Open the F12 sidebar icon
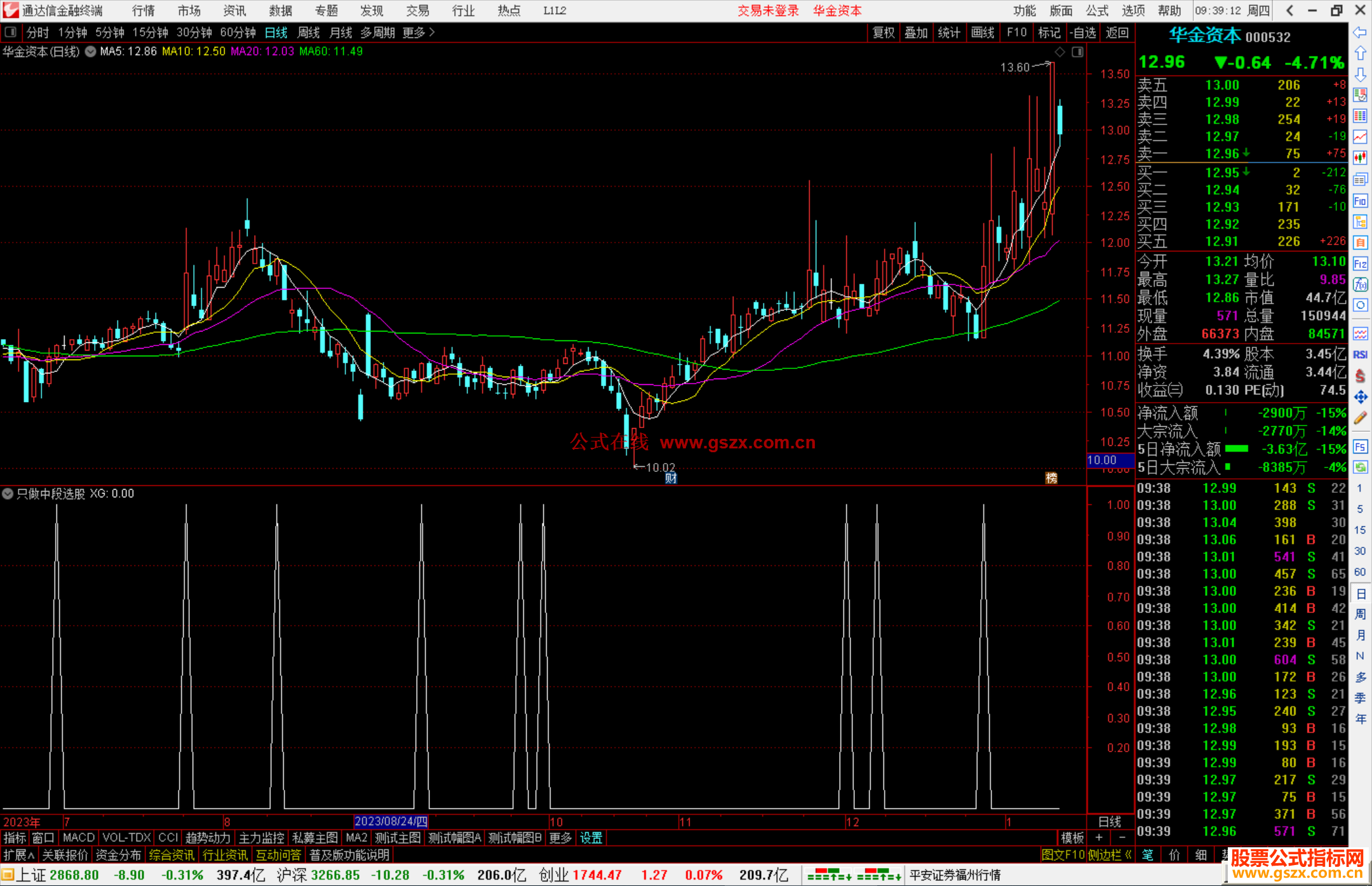Image resolution: width=1372 pixels, height=886 pixels. [x=1360, y=264]
